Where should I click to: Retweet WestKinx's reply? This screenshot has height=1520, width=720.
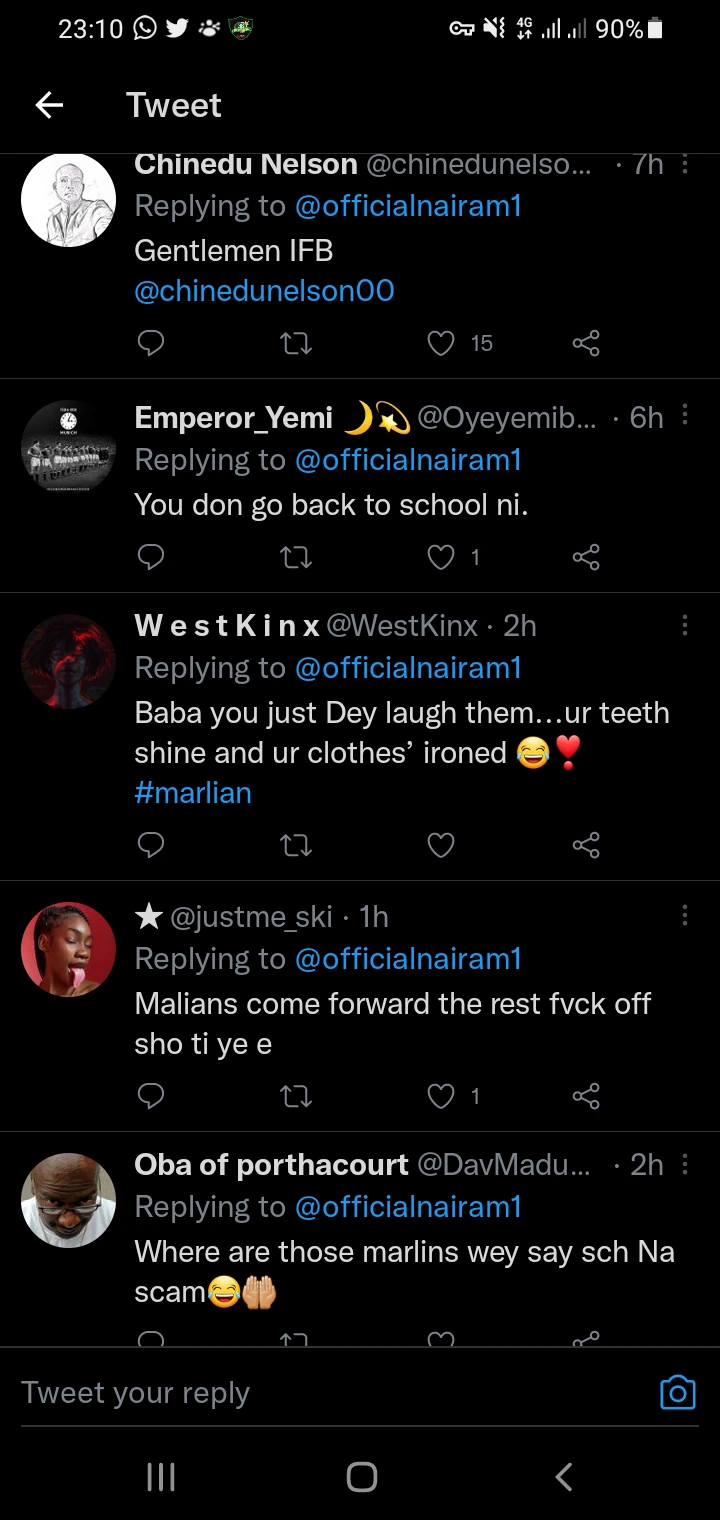296,846
